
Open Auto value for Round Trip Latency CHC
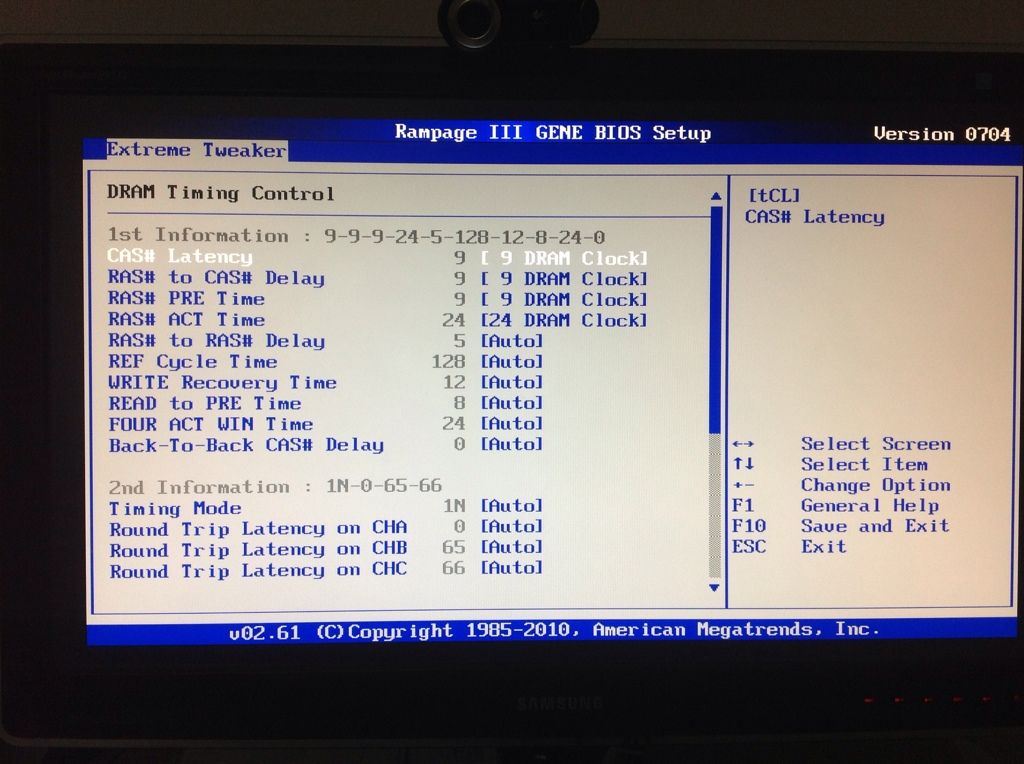512,569
